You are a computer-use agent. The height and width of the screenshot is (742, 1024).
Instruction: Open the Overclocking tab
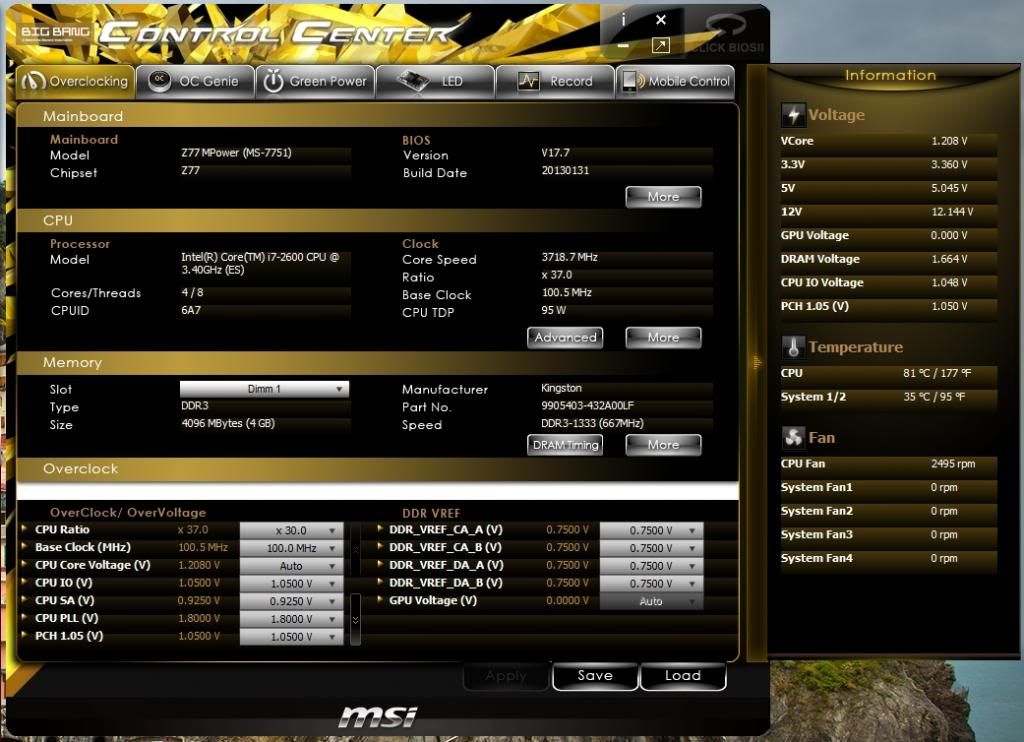(76, 82)
